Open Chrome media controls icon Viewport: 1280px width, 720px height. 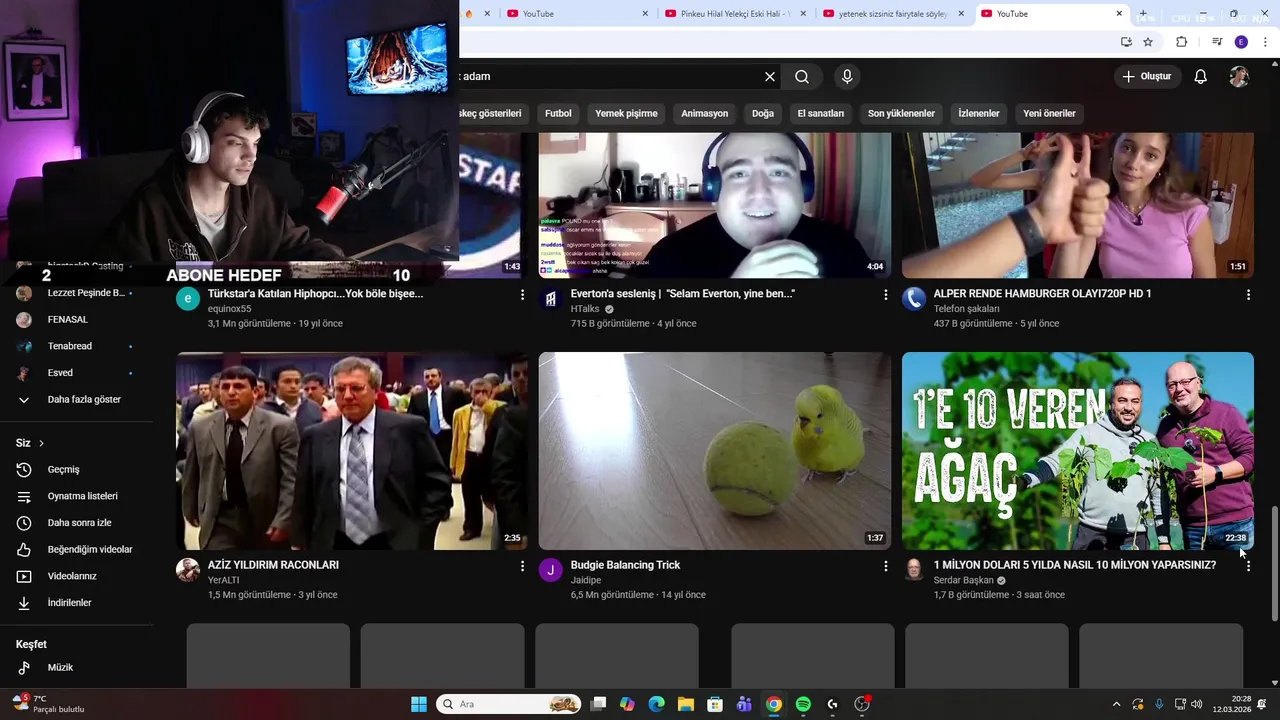[x=1217, y=42]
